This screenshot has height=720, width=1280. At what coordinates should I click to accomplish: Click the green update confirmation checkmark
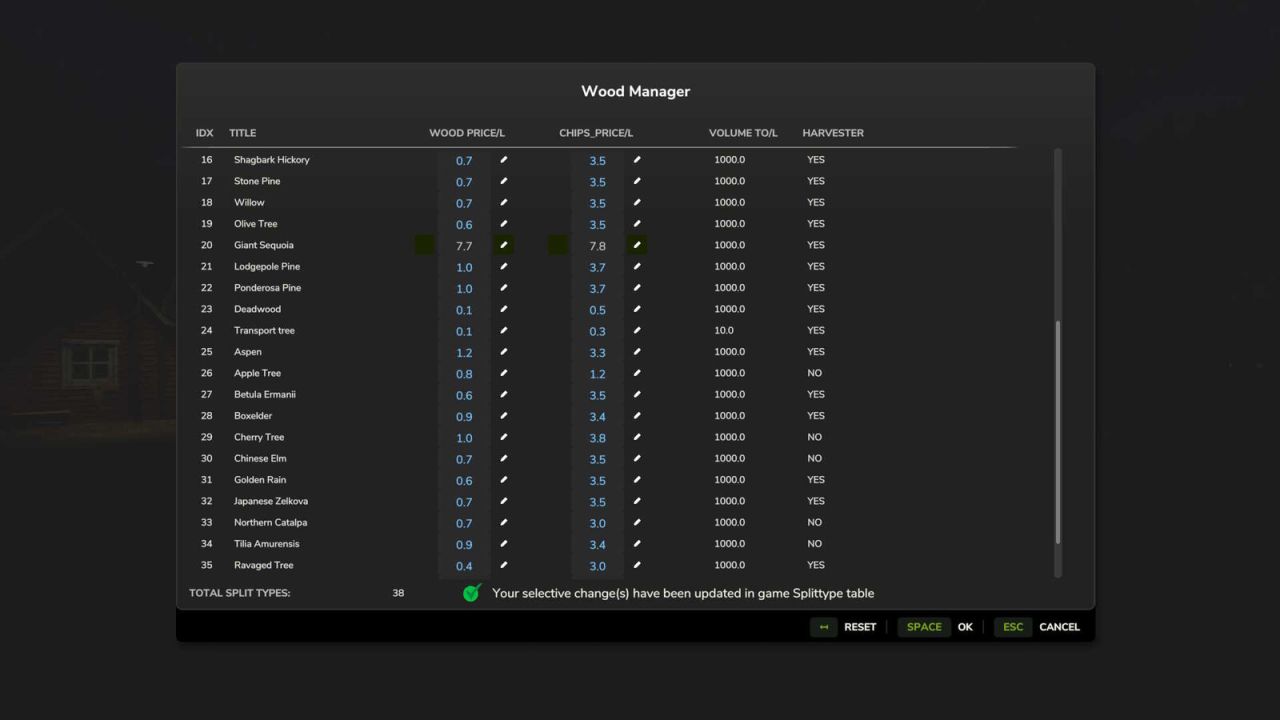[x=471, y=593]
